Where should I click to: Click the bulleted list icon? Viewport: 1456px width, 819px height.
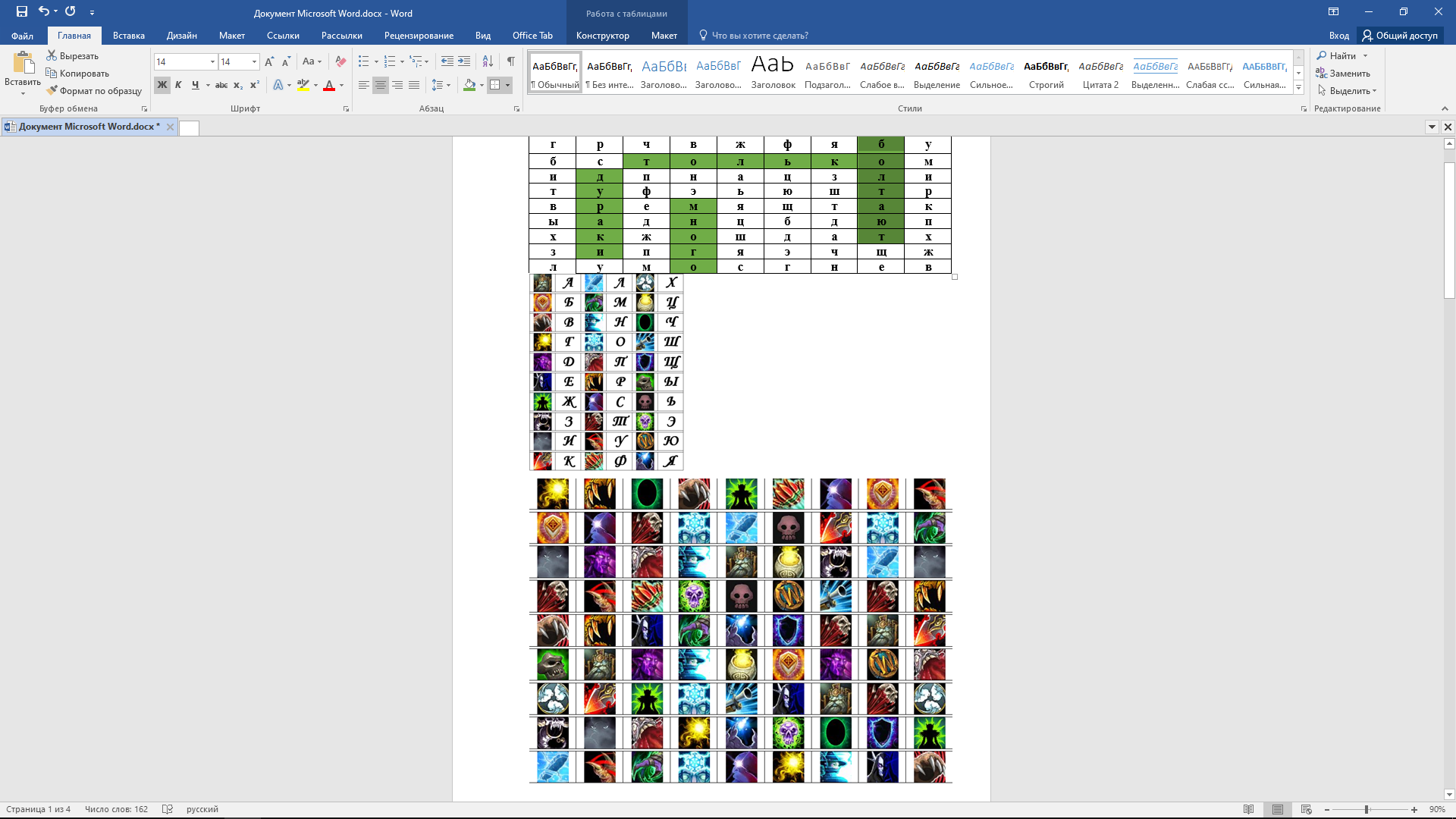364,61
